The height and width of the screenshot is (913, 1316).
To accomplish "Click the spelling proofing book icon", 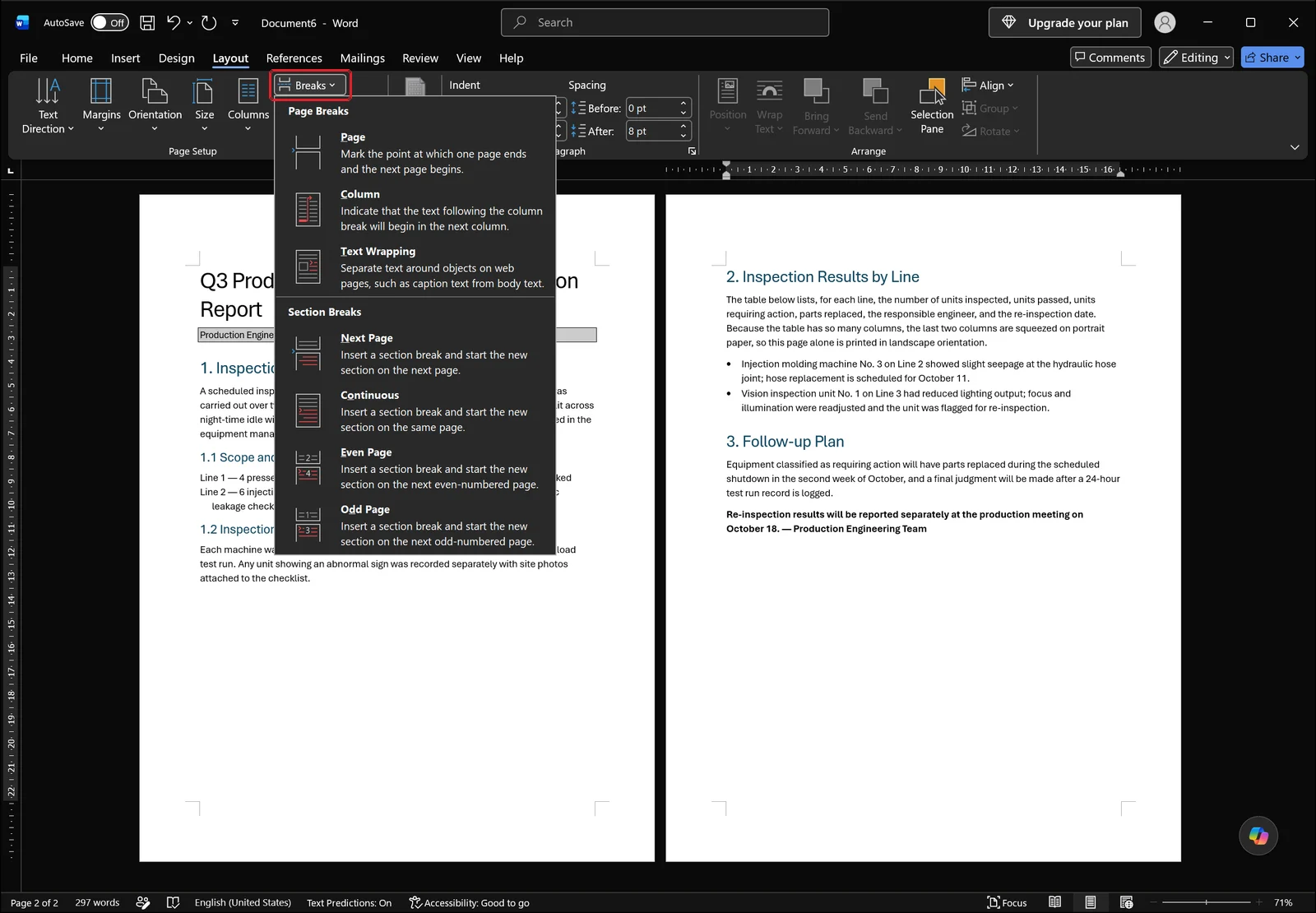I will click(x=173, y=902).
